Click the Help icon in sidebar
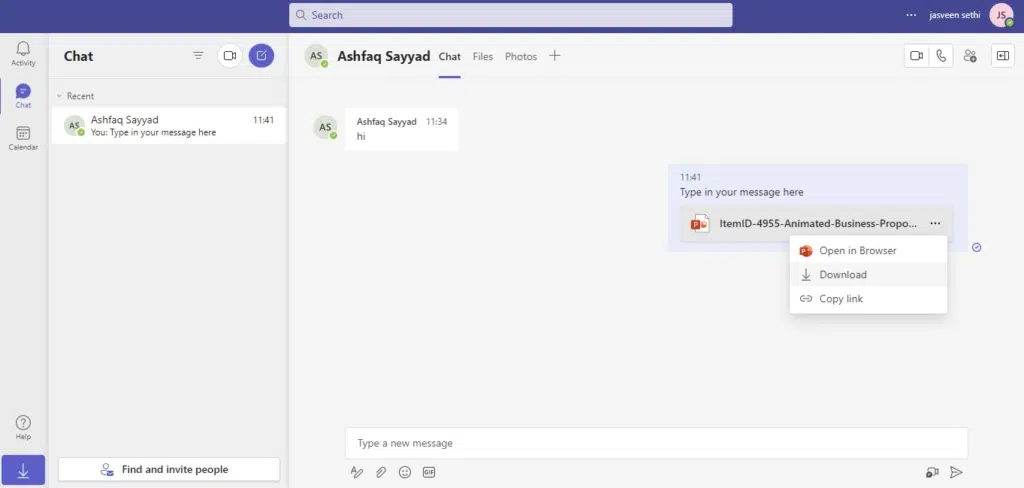Image resolution: width=1024 pixels, height=488 pixels. click(23, 428)
